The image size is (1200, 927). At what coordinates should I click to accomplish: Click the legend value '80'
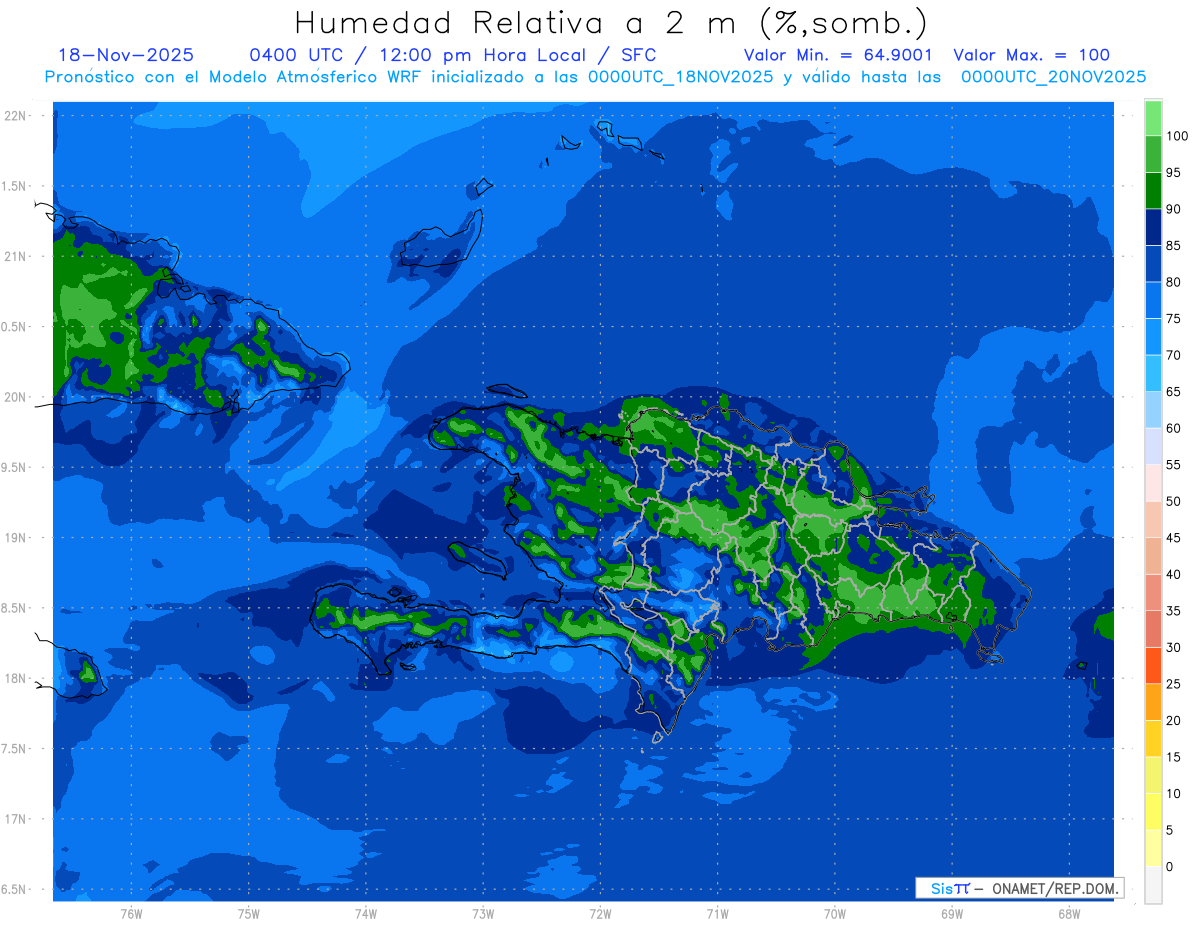(1174, 282)
